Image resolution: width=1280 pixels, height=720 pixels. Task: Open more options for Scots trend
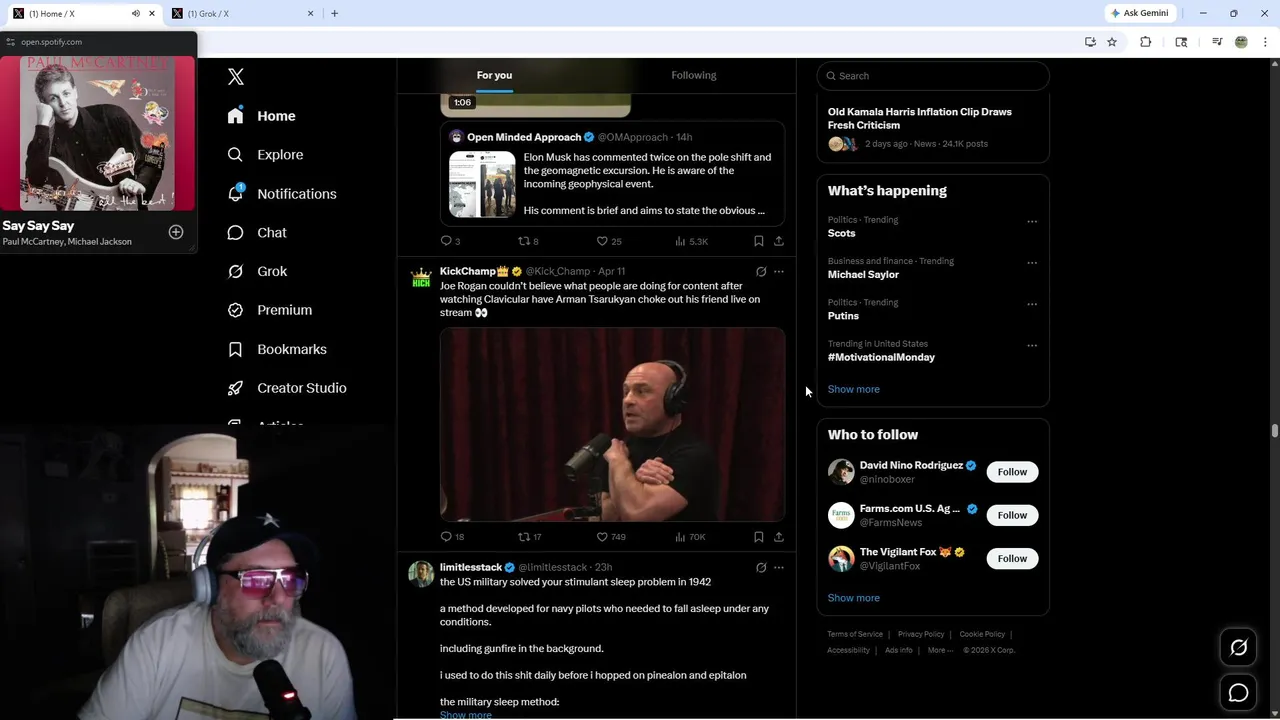(1032, 222)
